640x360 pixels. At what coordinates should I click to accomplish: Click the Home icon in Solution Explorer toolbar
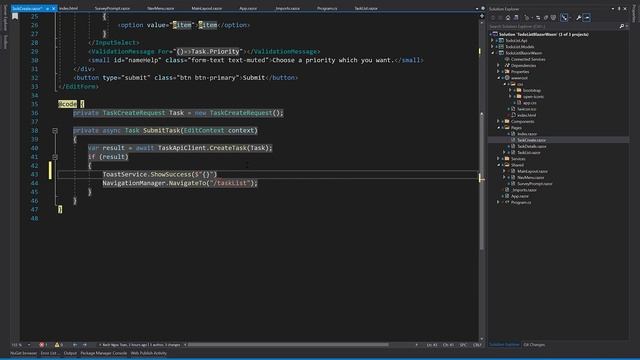508,18
